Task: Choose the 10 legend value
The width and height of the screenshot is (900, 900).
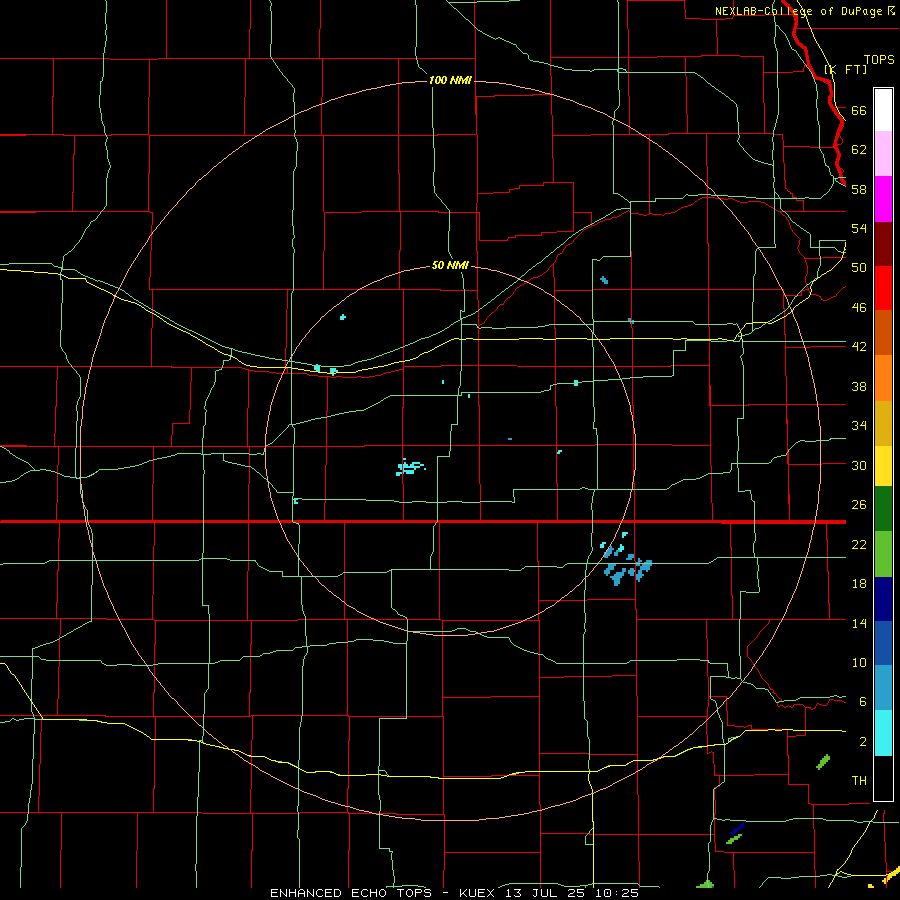Action: (859, 663)
